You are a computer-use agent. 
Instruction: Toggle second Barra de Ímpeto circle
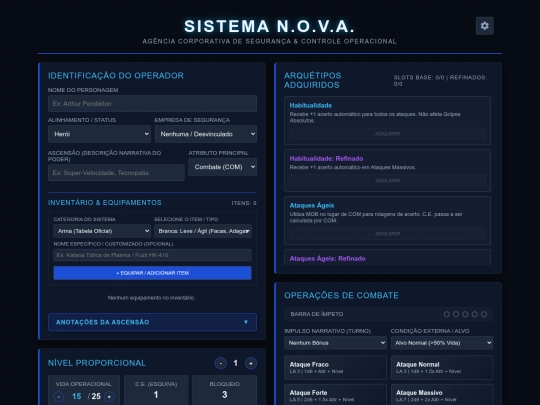(456, 314)
